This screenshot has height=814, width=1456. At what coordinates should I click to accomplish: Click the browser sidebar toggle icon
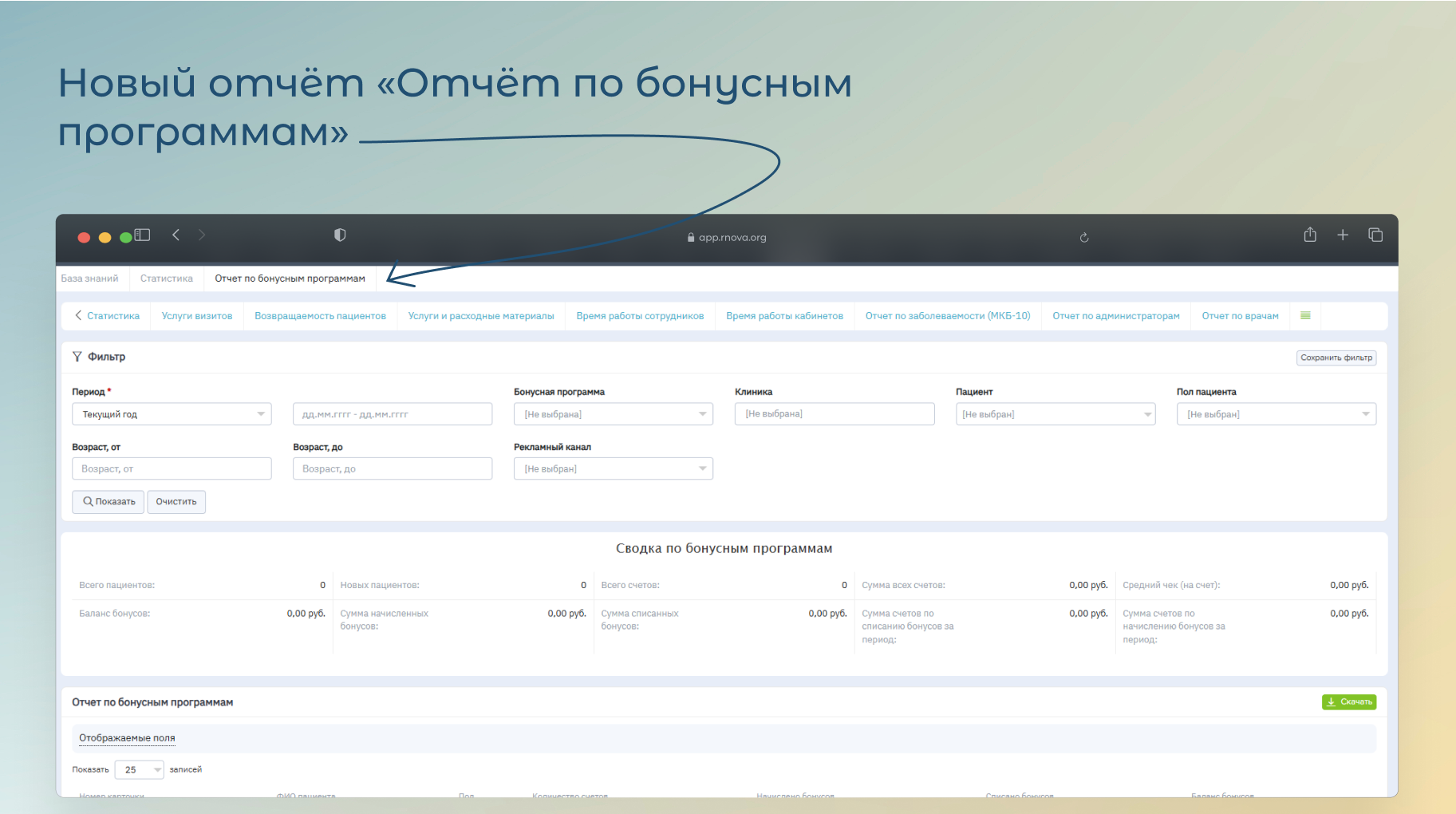pos(143,235)
